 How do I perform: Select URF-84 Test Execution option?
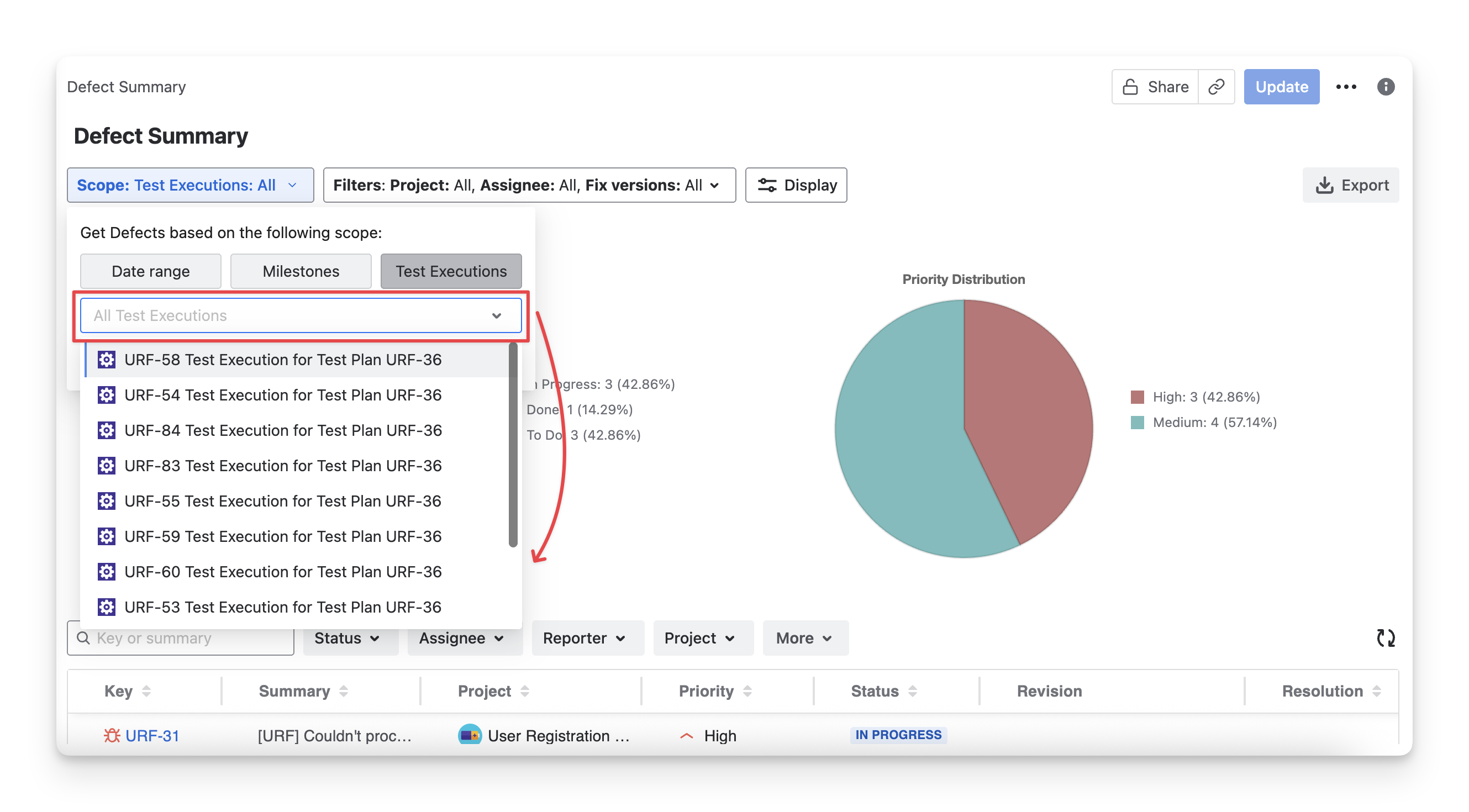tap(283, 430)
